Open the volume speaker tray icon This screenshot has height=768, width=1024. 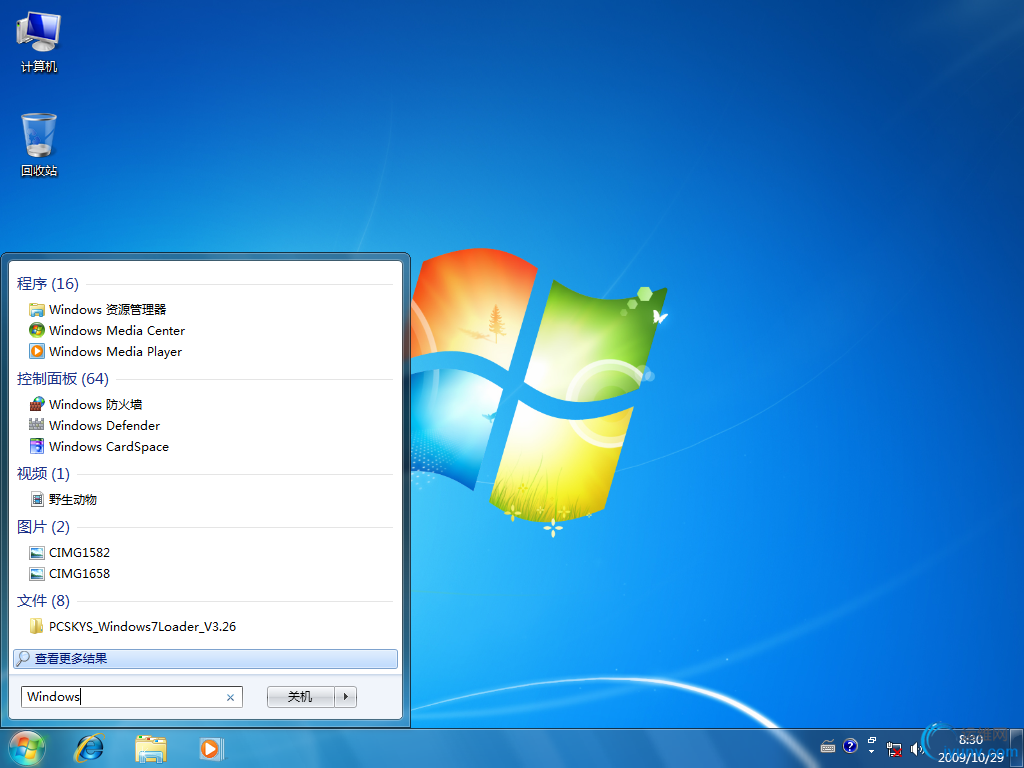point(916,749)
